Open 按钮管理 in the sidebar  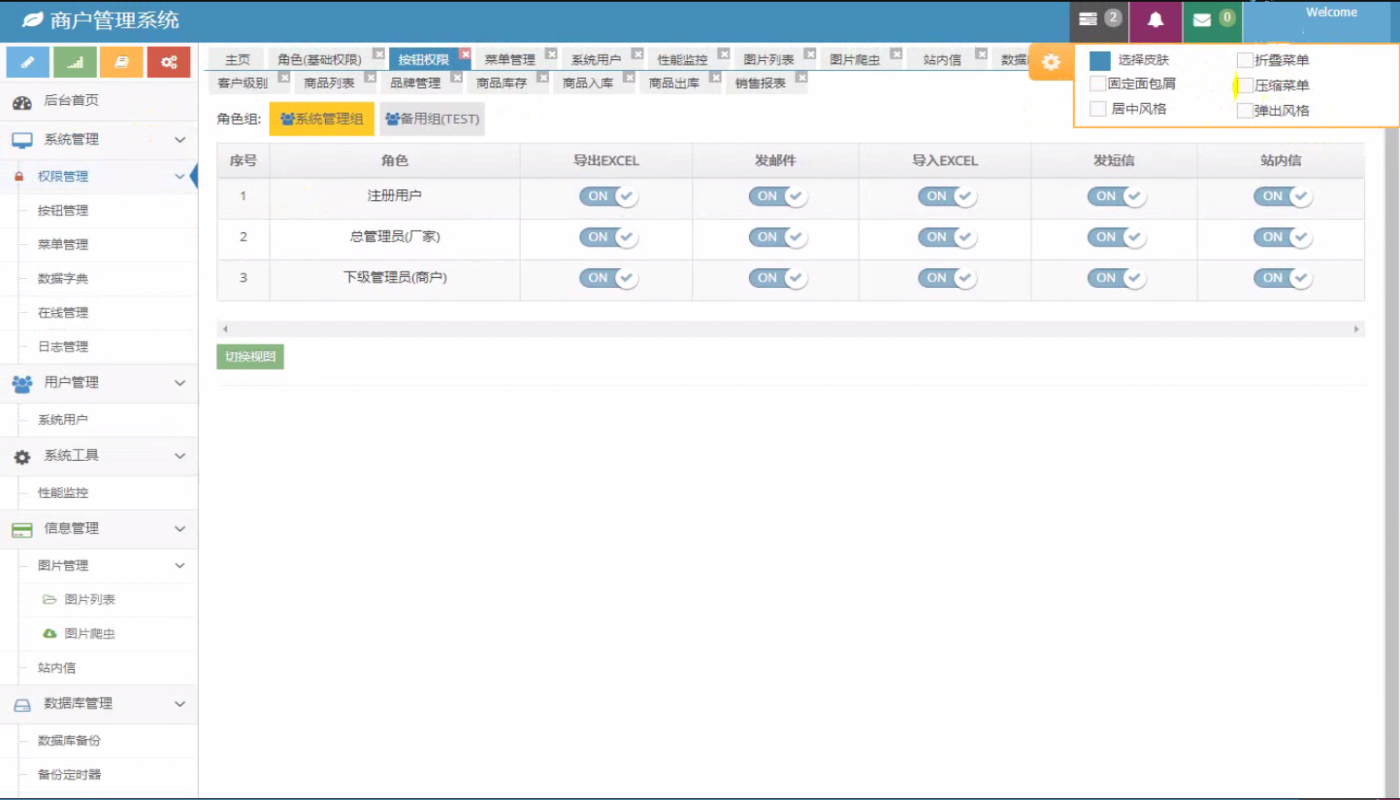pyautogui.click(x=63, y=211)
